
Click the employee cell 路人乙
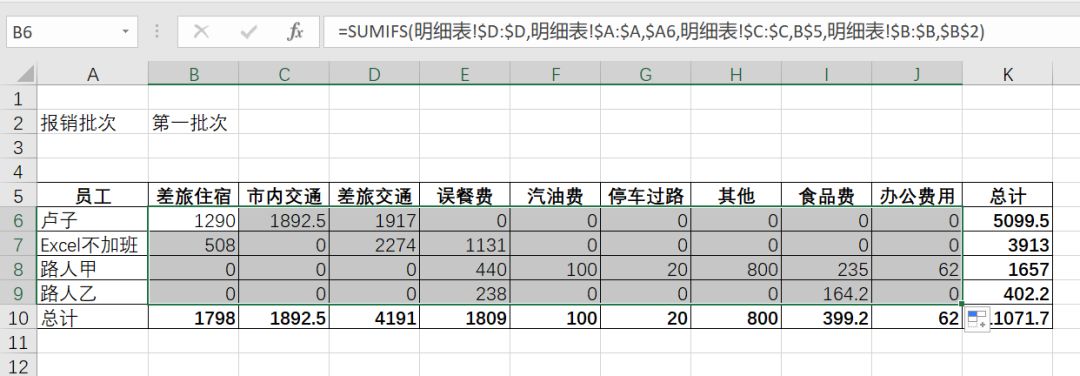coord(92,293)
